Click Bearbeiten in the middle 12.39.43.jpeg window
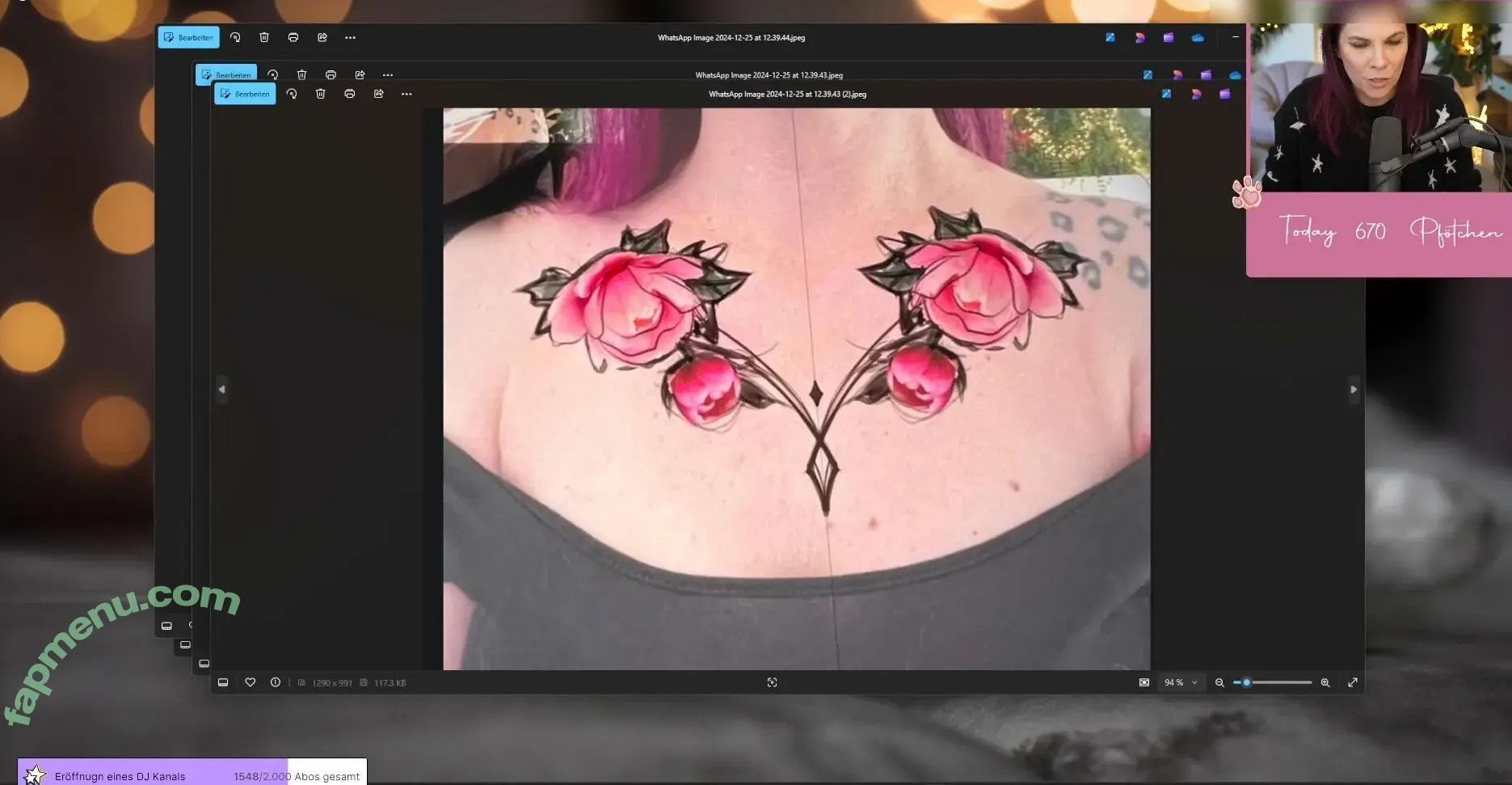Screen dimensions: 1512x785 point(226,73)
